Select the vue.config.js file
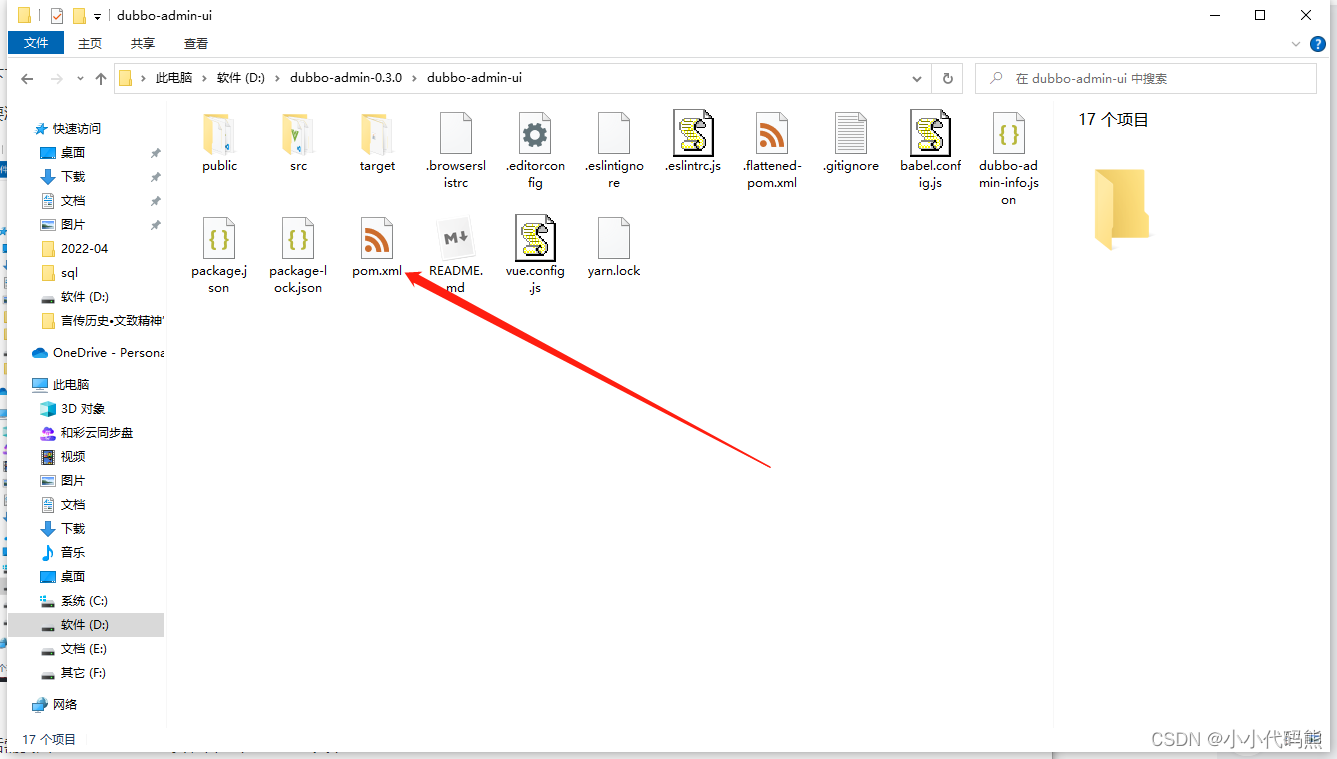1337x759 pixels. [x=535, y=255]
